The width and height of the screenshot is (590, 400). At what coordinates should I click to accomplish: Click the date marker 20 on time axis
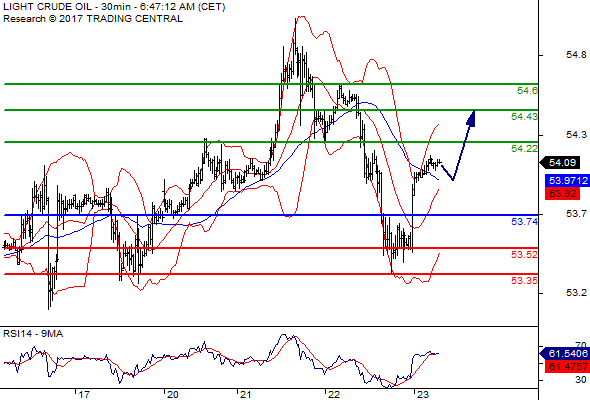click(173, 395)
